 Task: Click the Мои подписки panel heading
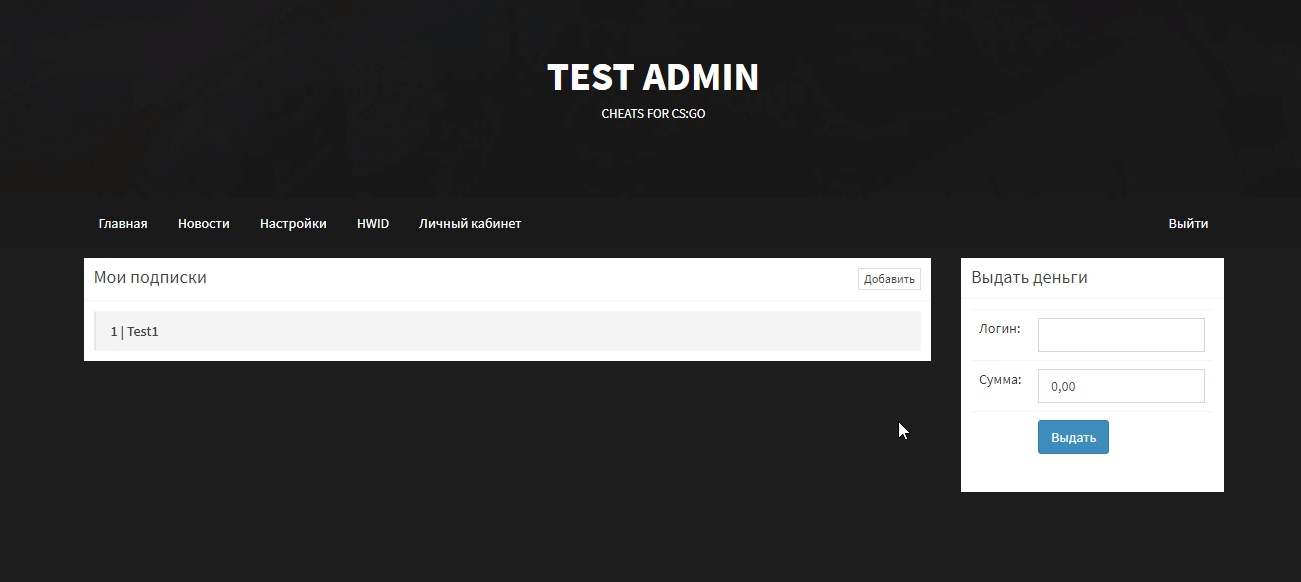(x=150, y=278)
